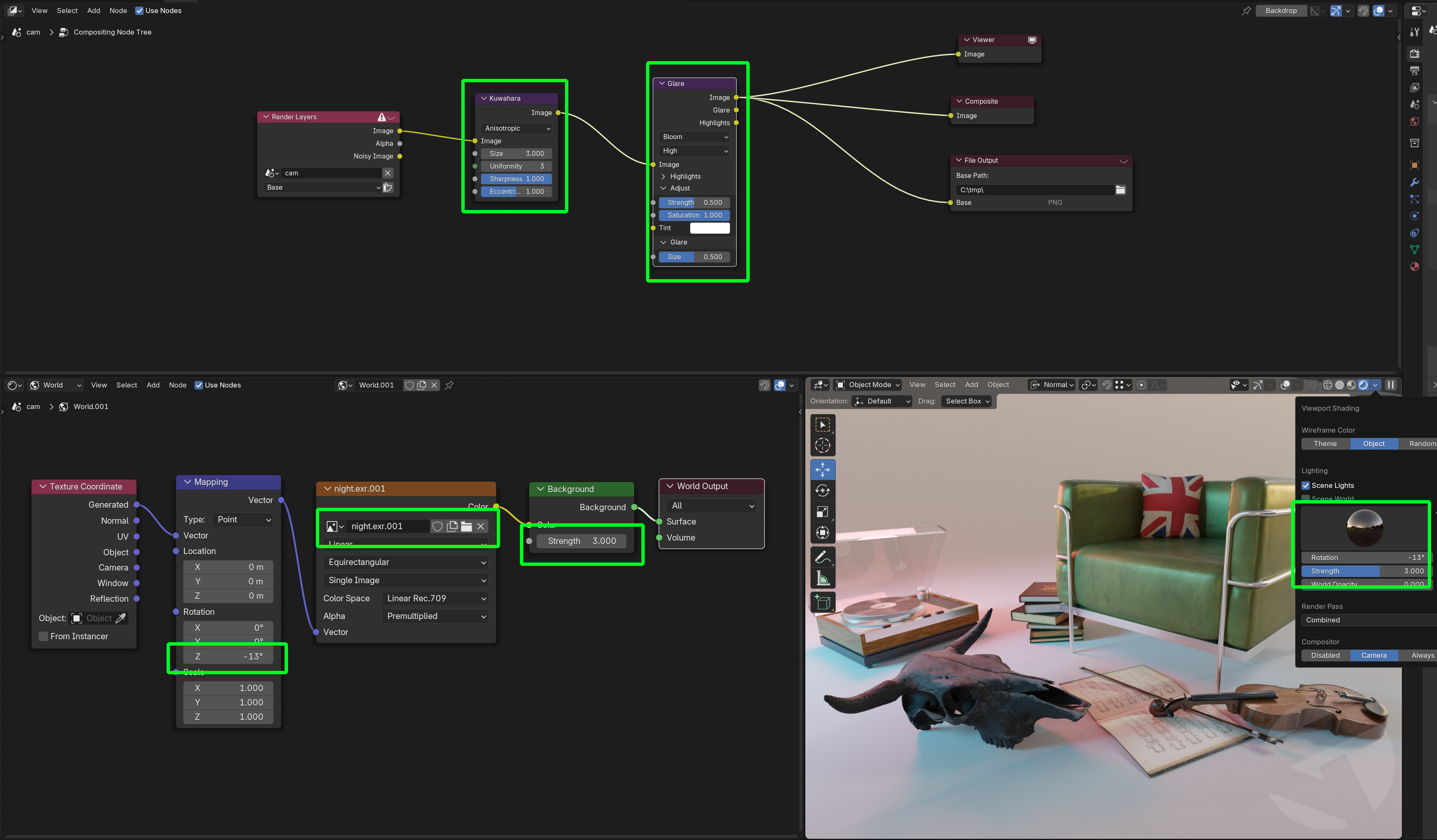Select the Annotate pencil tool
This screenshot has width=1437, height=840.
tap(822, 557)
